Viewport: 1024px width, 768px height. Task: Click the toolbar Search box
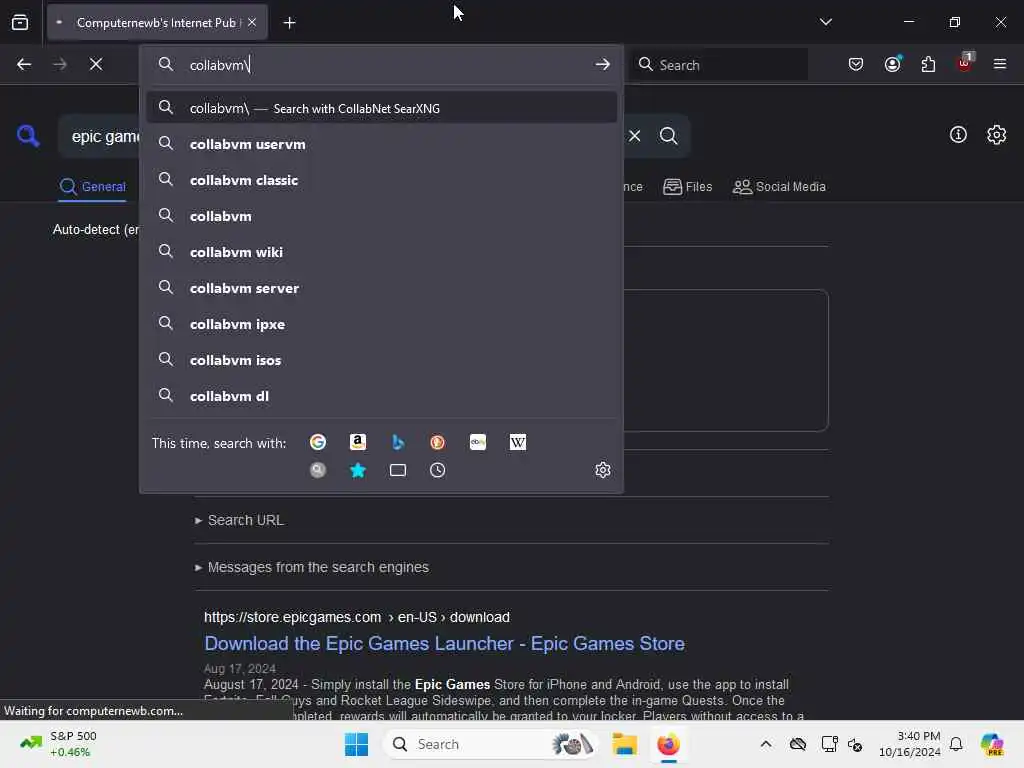[x=720, y=65]
